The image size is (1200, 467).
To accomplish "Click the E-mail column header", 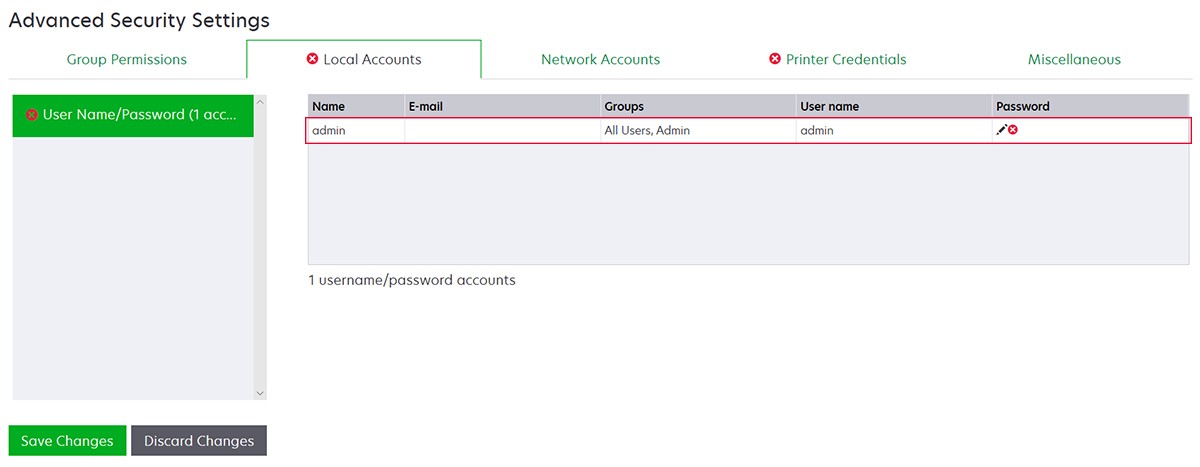I will pos(425,106).
